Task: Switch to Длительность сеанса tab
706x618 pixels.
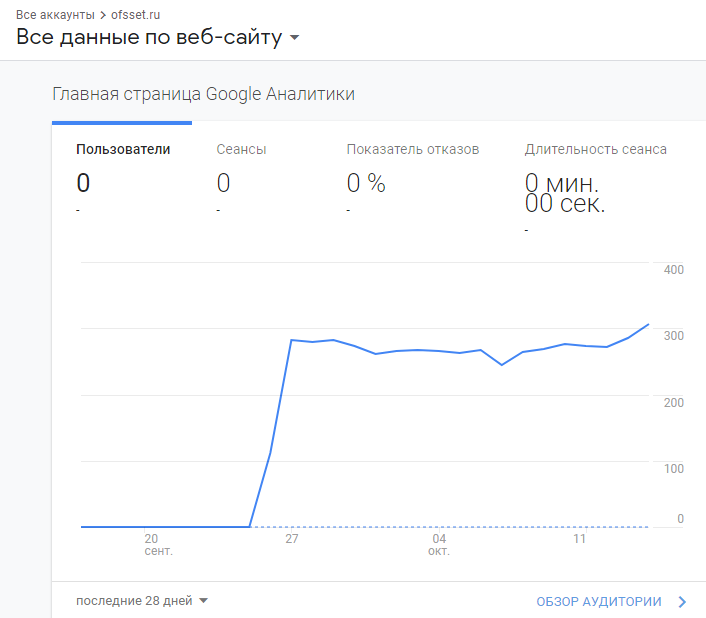Action: [595, 150]
